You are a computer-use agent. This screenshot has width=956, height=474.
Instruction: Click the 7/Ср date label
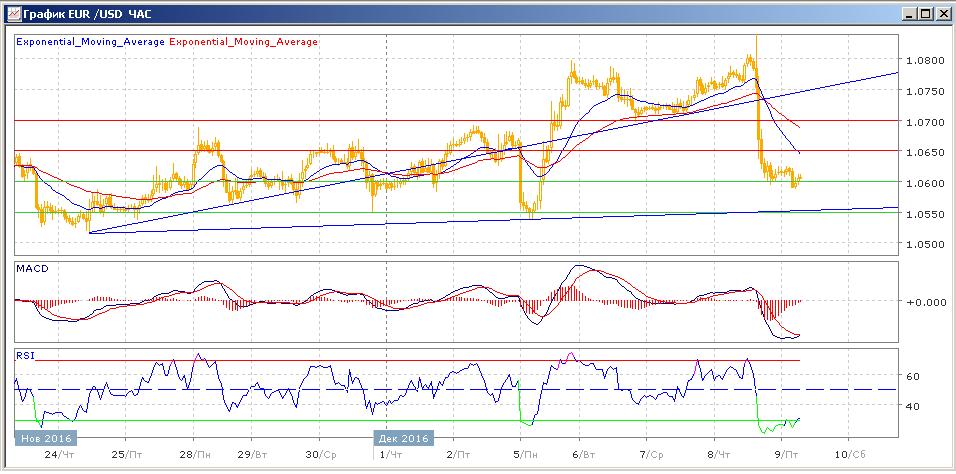652,455
